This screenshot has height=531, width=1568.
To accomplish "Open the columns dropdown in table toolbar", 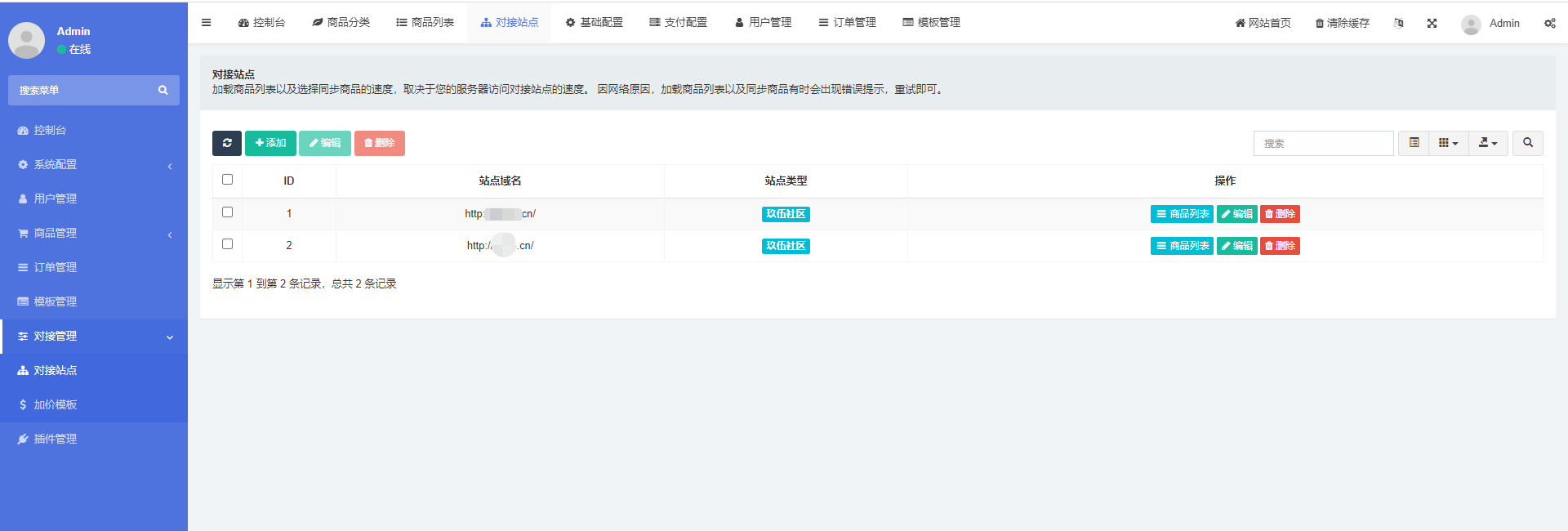I will (x=1447, y=143).
